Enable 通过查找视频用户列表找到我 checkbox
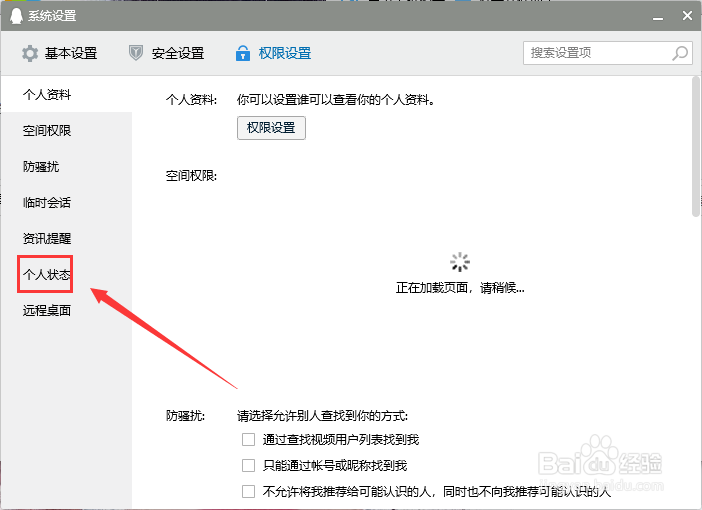This screenshot has height=510, width=702. coord(248,440)
